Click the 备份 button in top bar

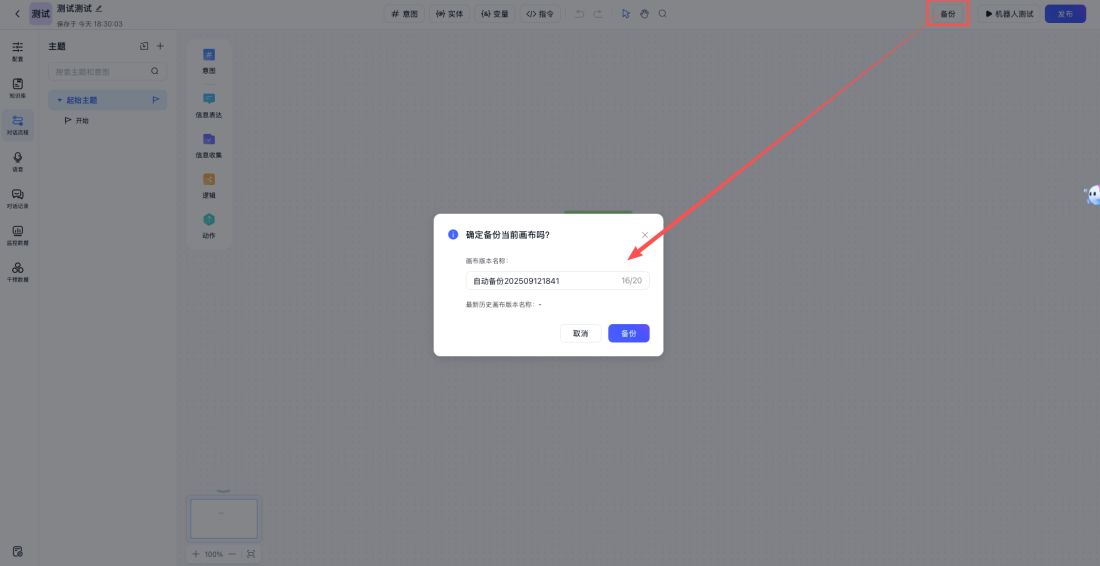coord(948,14)
